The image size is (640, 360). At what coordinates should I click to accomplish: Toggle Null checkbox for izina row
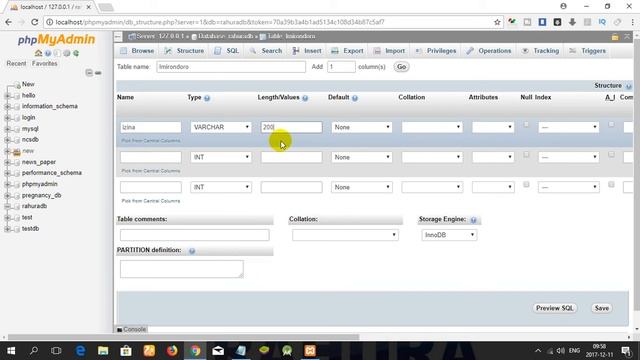tap(526, 124)
